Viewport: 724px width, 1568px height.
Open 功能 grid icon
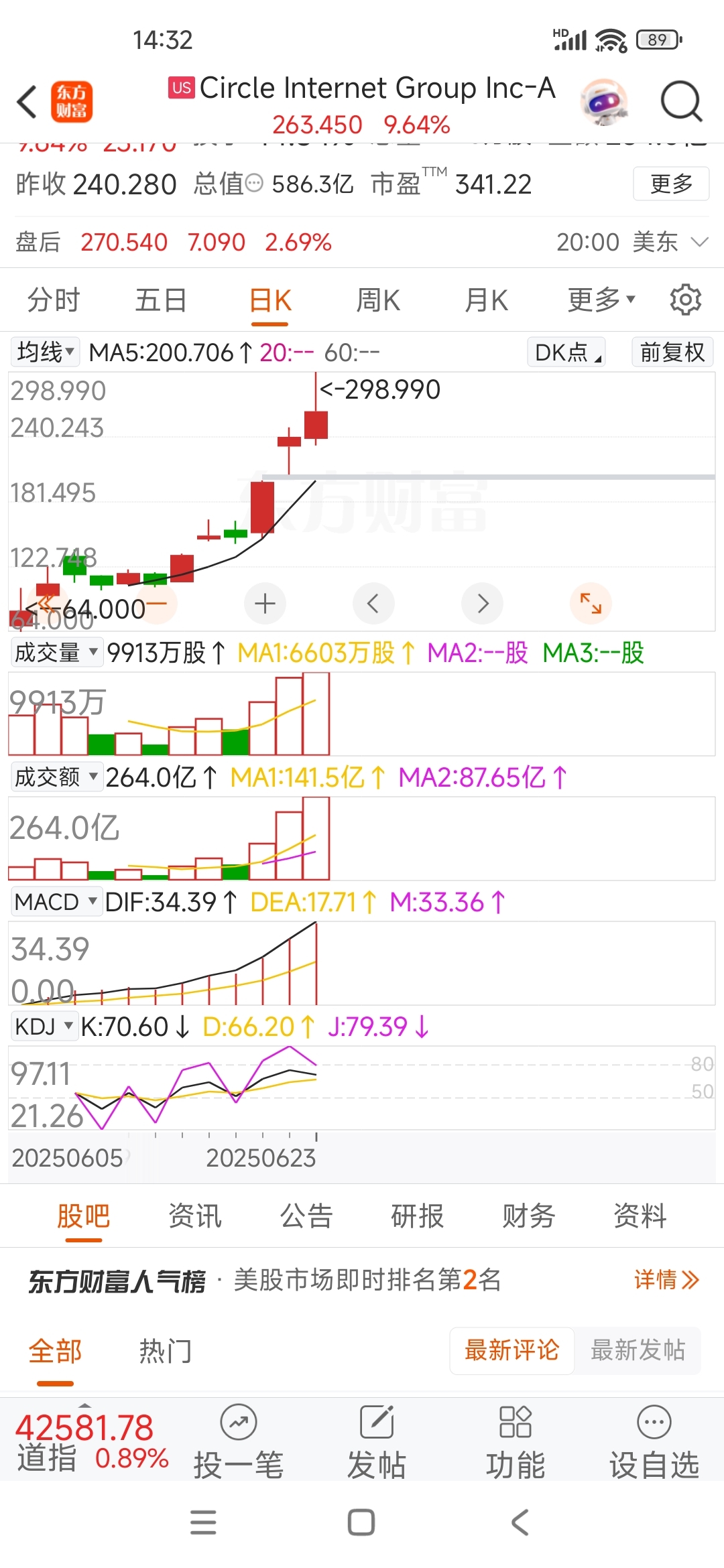click(x=516, y=1422)
